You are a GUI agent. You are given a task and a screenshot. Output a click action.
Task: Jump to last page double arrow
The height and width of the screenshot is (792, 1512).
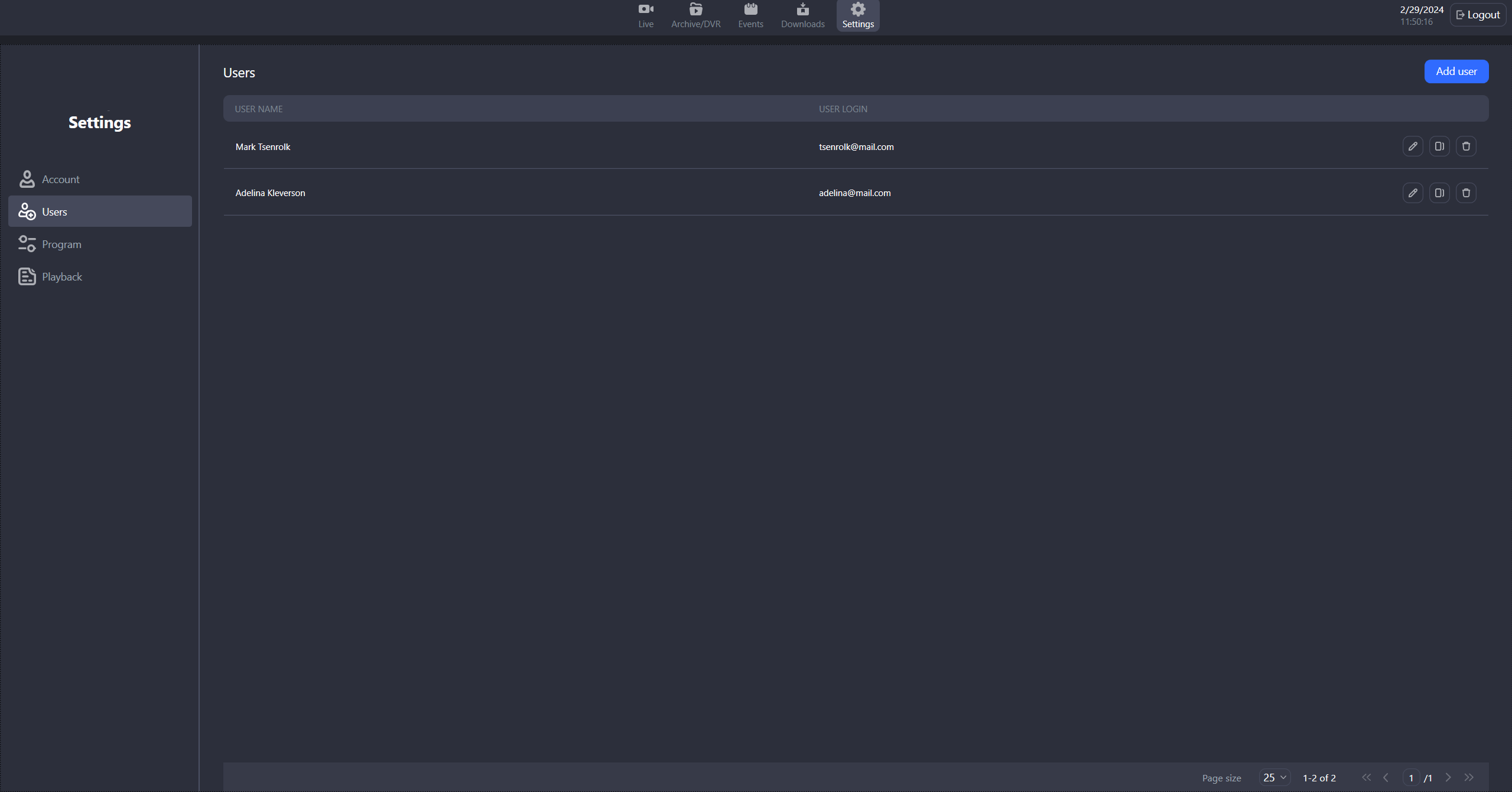coord(1469,778)
